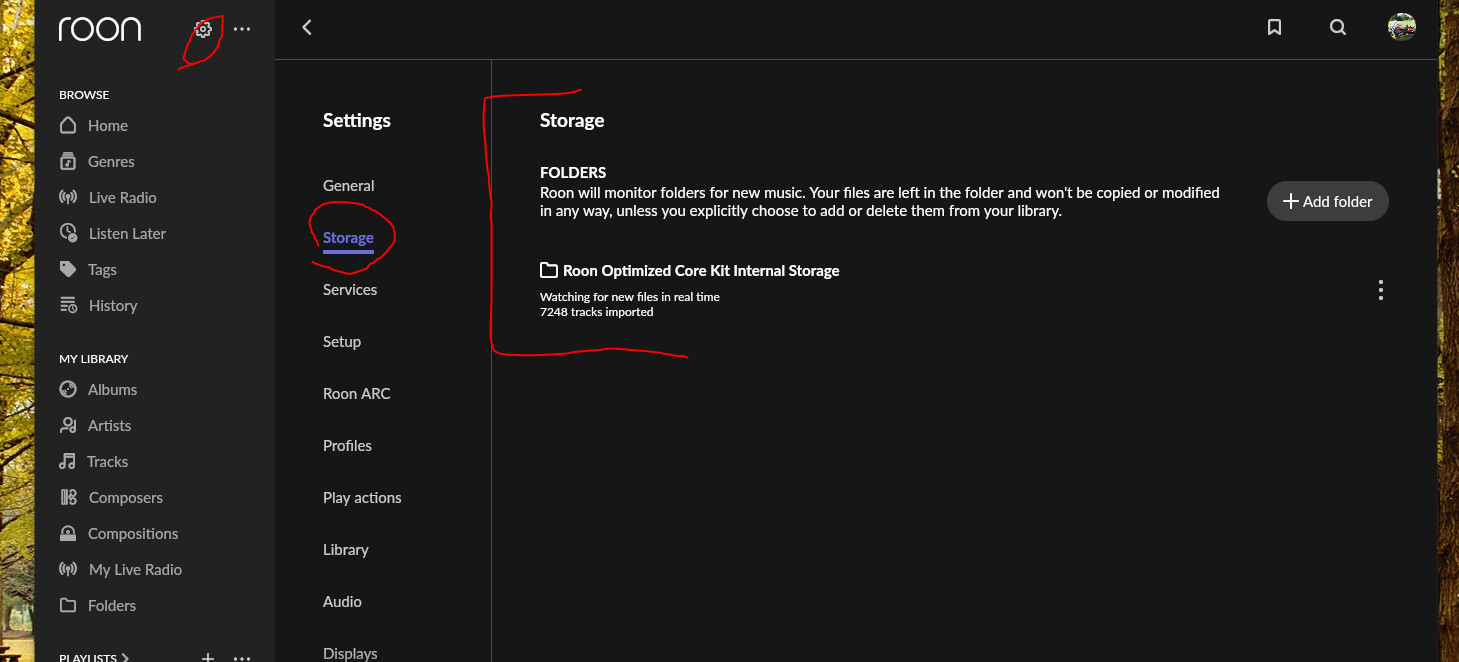Click the Roon logo
Screen dimensions: 1459x662
coord(100,29)
